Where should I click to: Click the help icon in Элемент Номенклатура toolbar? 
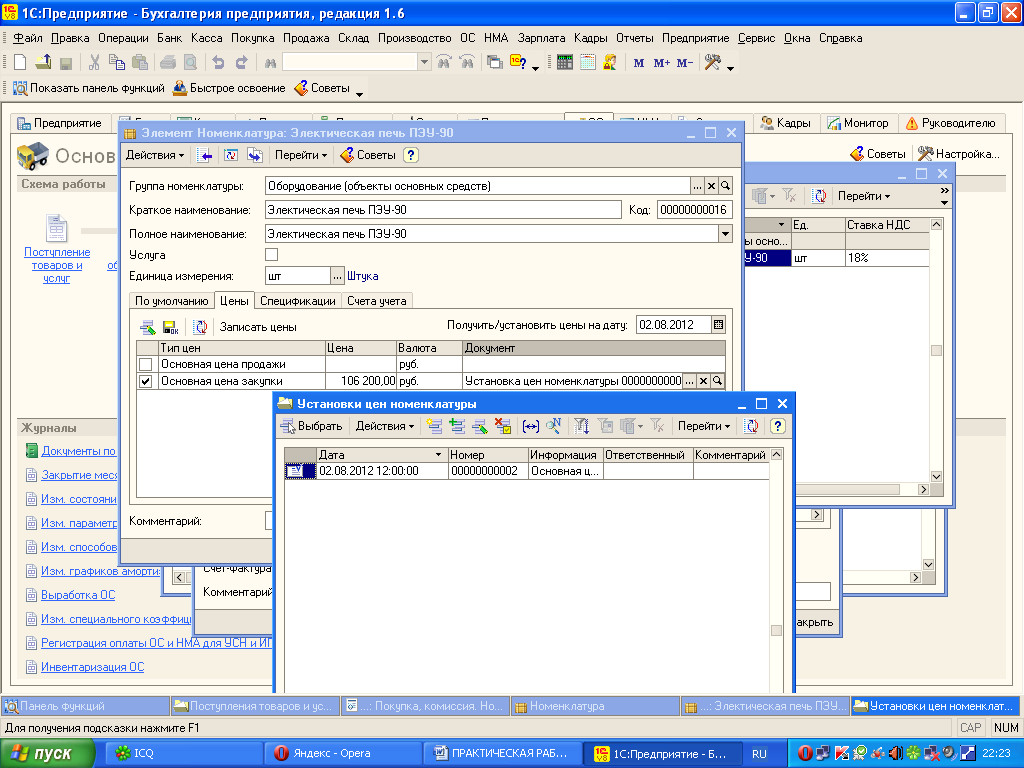tap(410, 155)
